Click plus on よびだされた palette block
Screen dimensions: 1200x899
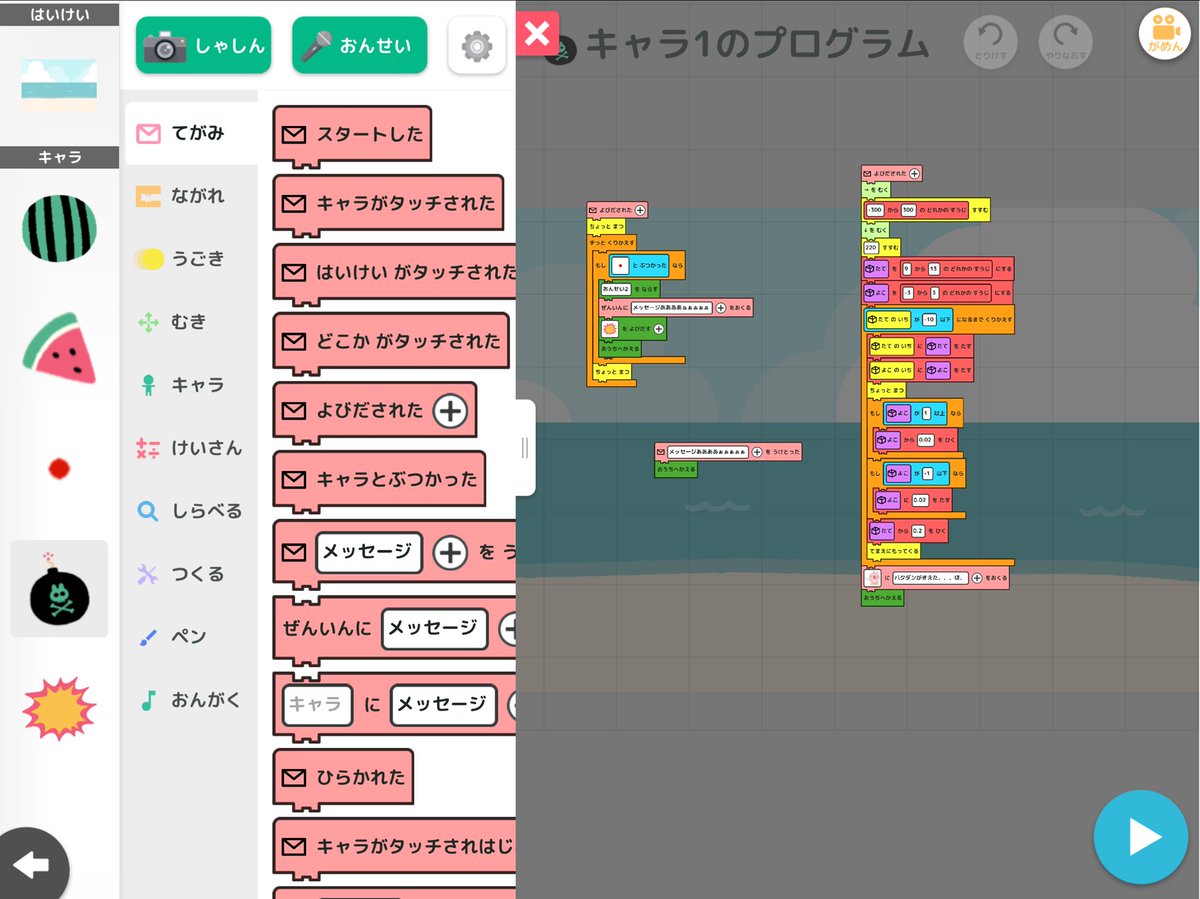pos(450,411)
